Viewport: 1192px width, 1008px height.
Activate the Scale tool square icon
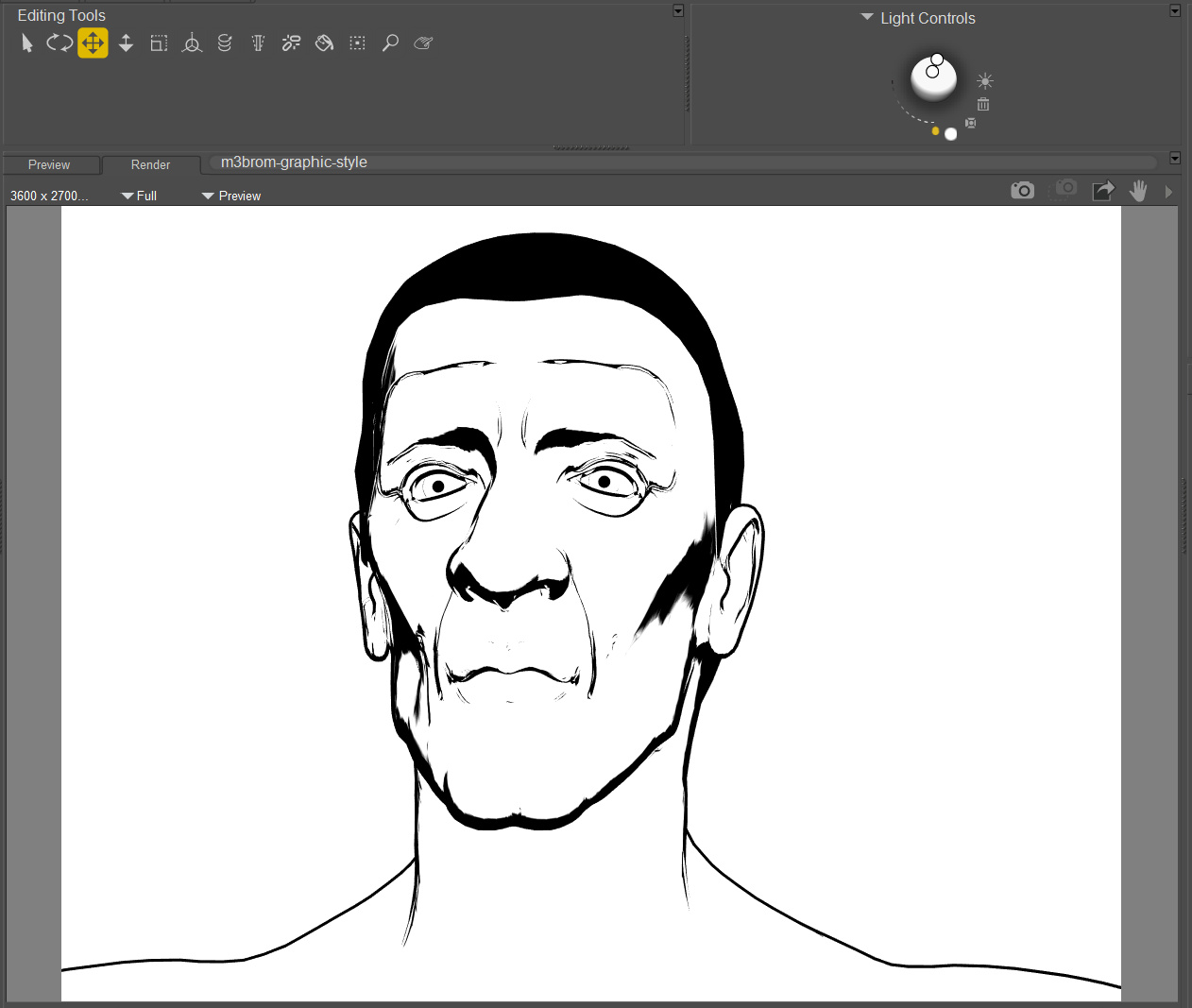click(159, 43)
